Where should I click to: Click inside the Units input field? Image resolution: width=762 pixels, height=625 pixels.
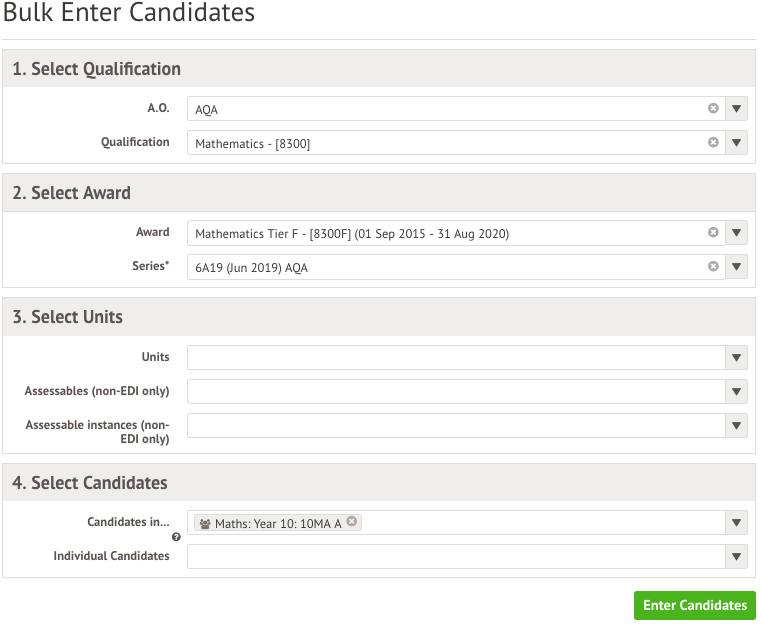456,357
